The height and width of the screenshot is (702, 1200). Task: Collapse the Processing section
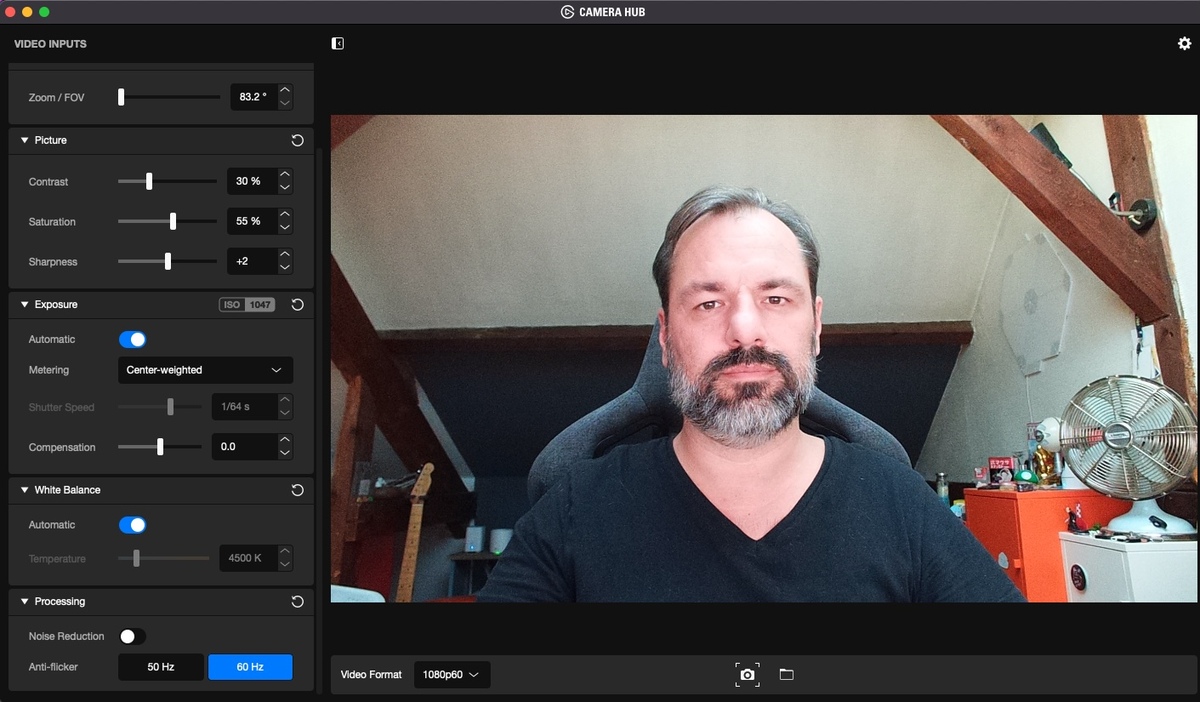click(x=25, y=601)
